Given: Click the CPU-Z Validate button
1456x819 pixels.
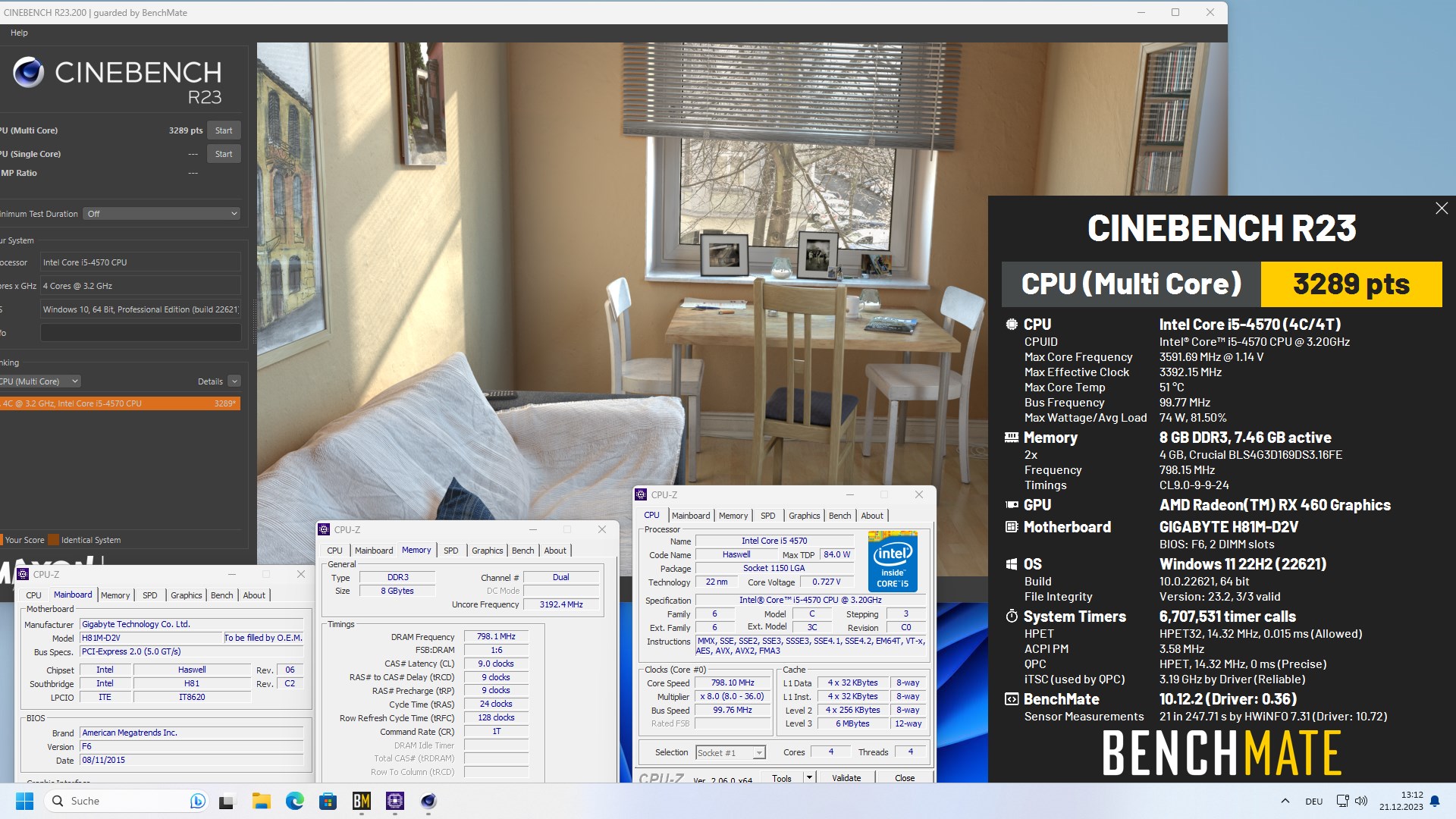Looking at the screenshot, I should (846, 778).
